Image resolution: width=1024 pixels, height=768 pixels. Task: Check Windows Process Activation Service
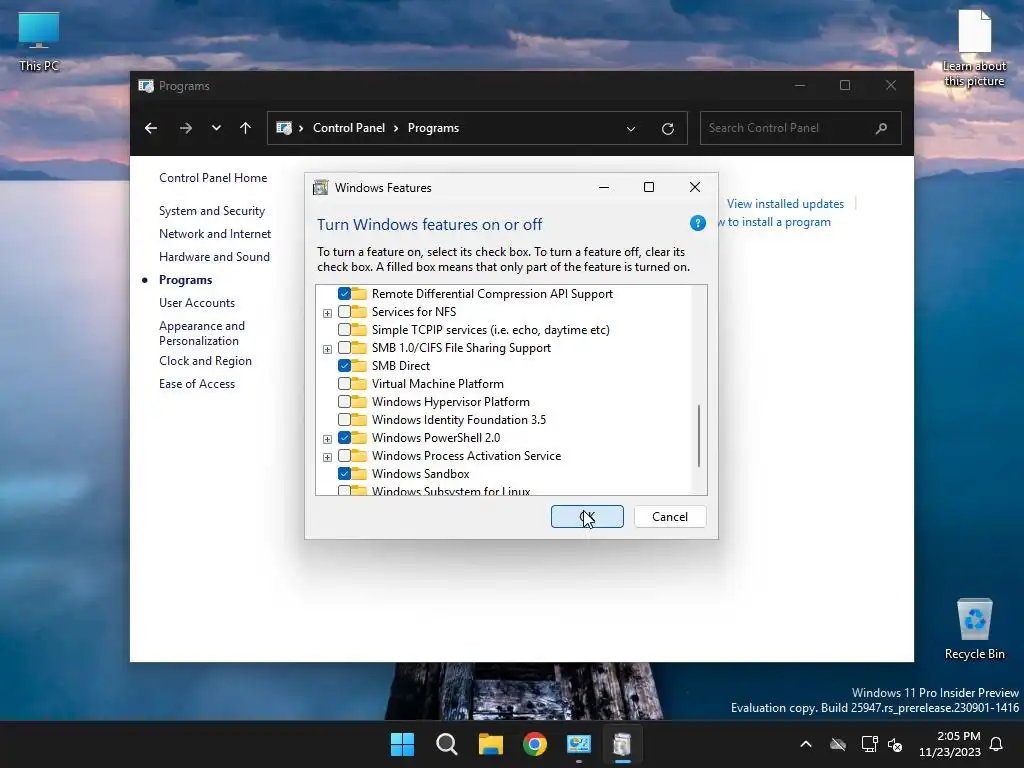coord(344,455)
